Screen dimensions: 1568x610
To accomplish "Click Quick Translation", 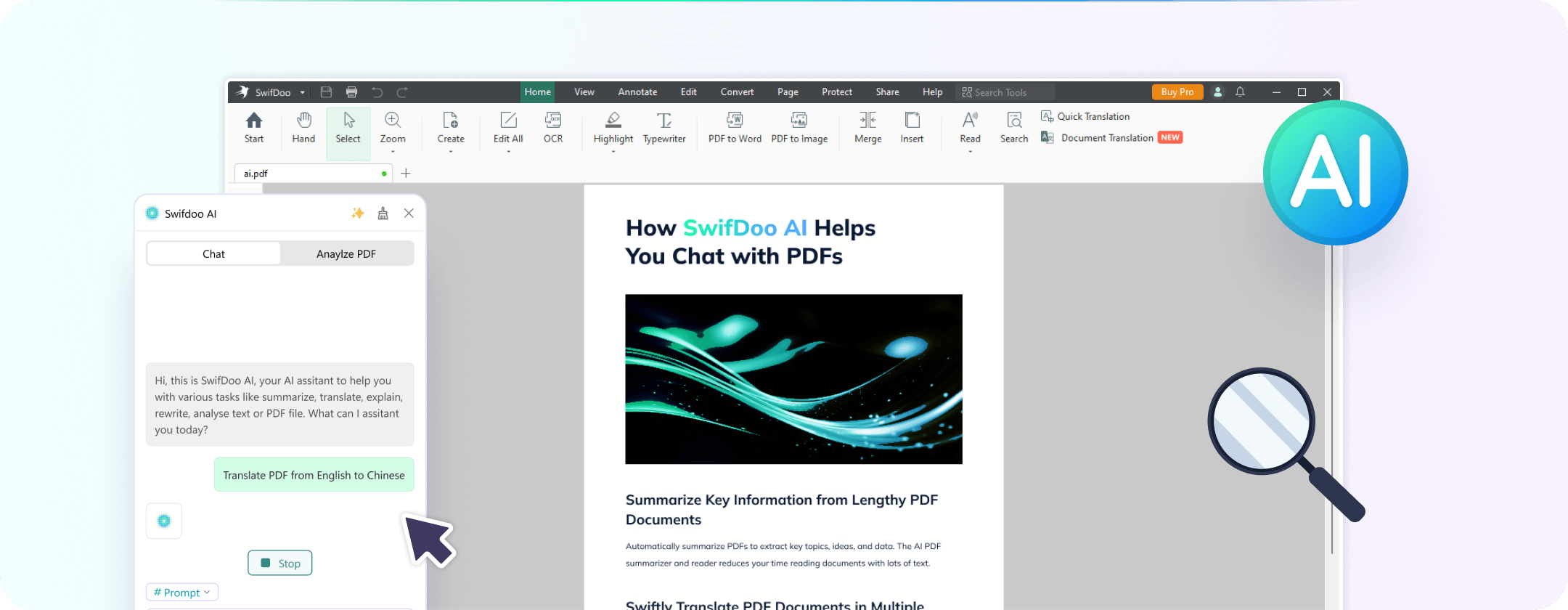I will [x=1085, y=116].
